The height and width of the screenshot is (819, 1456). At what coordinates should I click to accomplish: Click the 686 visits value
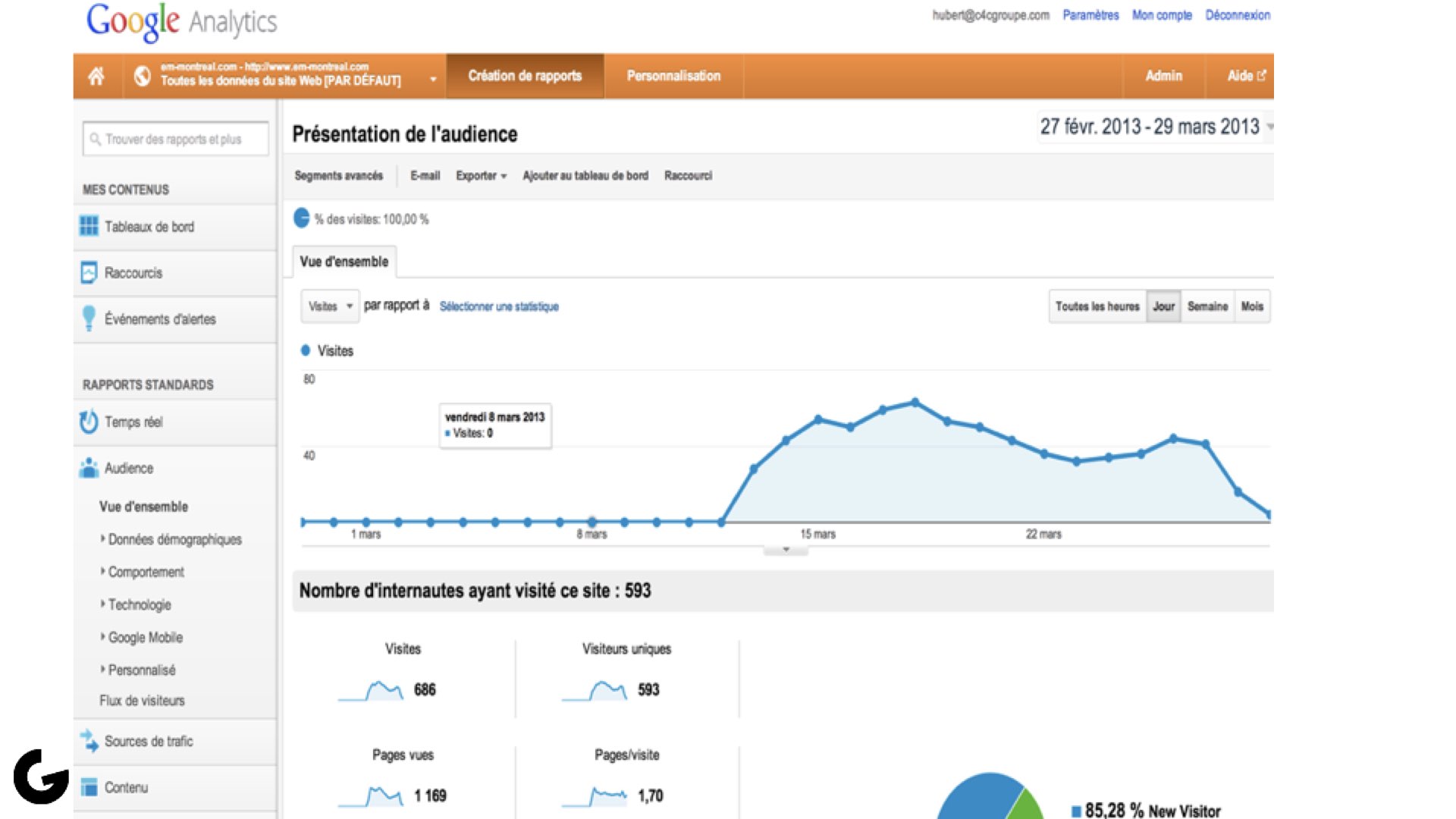point(425,689)
